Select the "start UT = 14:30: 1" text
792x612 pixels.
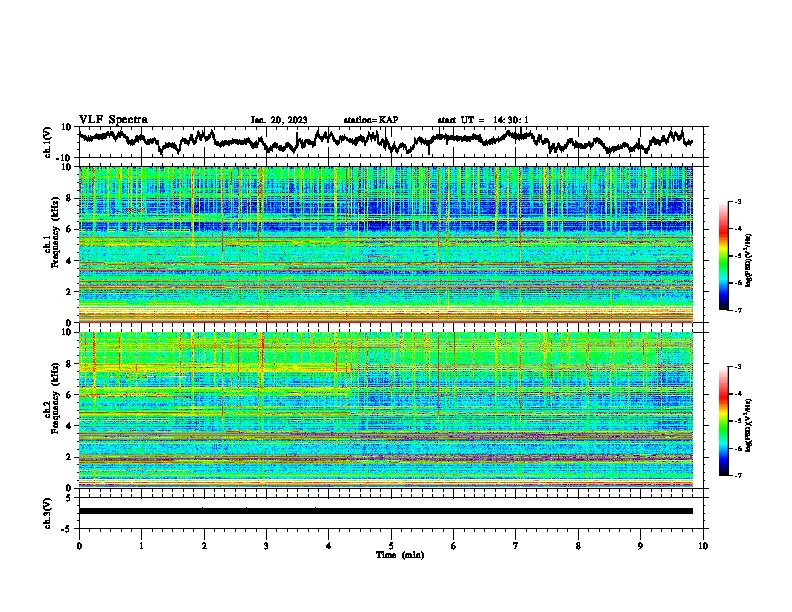(483, 120)
